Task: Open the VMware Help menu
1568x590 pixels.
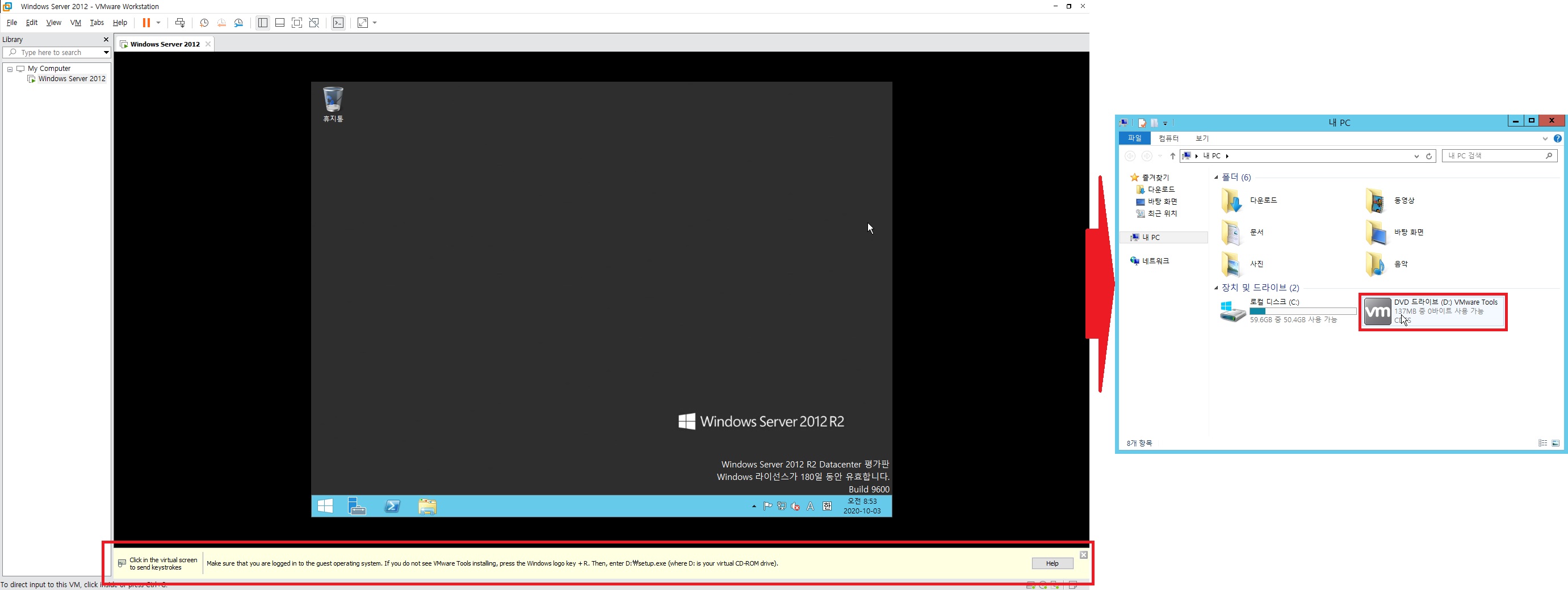Action: (120, 23)
